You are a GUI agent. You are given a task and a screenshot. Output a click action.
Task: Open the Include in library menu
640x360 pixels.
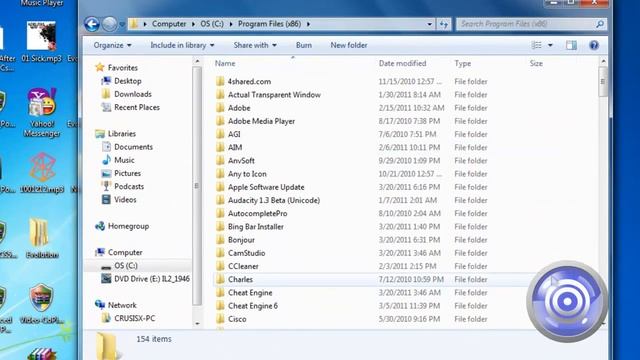182,45
